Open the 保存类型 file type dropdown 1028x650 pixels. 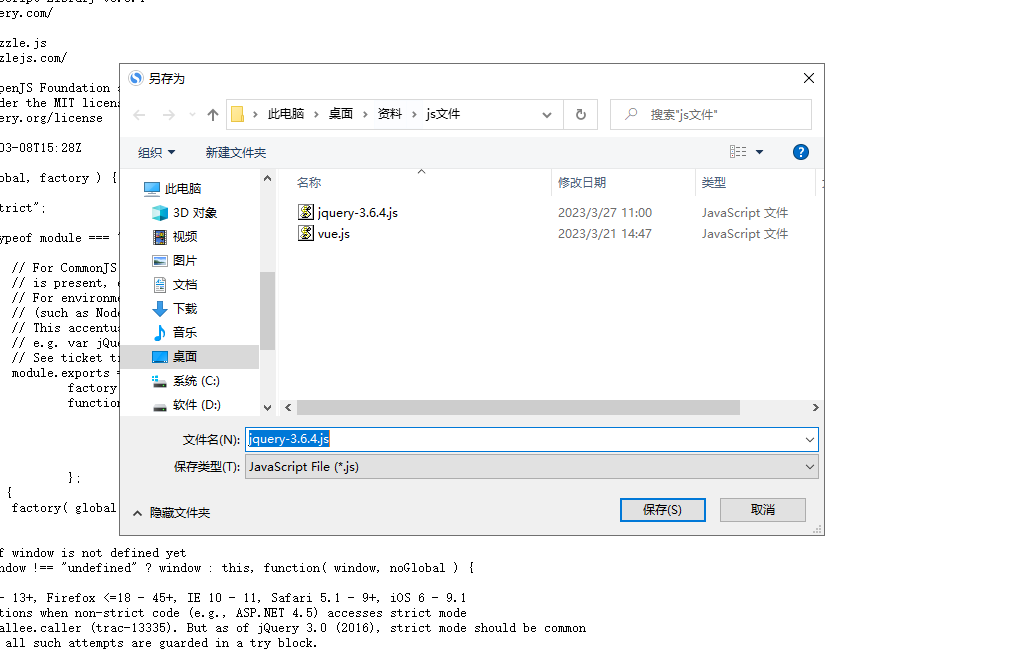coord(811,466)
